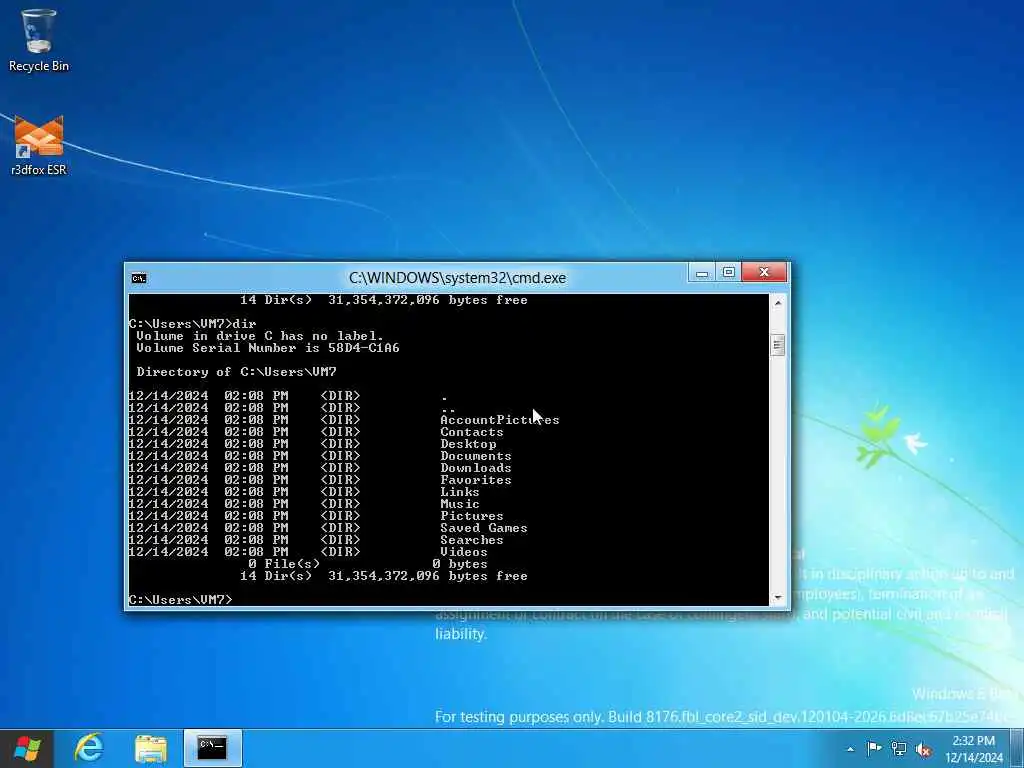Viewport: 1024px width, 768px height.
Task: Click the 'C:\Users\VM7>dir' command line
Action: pos(193,324)
